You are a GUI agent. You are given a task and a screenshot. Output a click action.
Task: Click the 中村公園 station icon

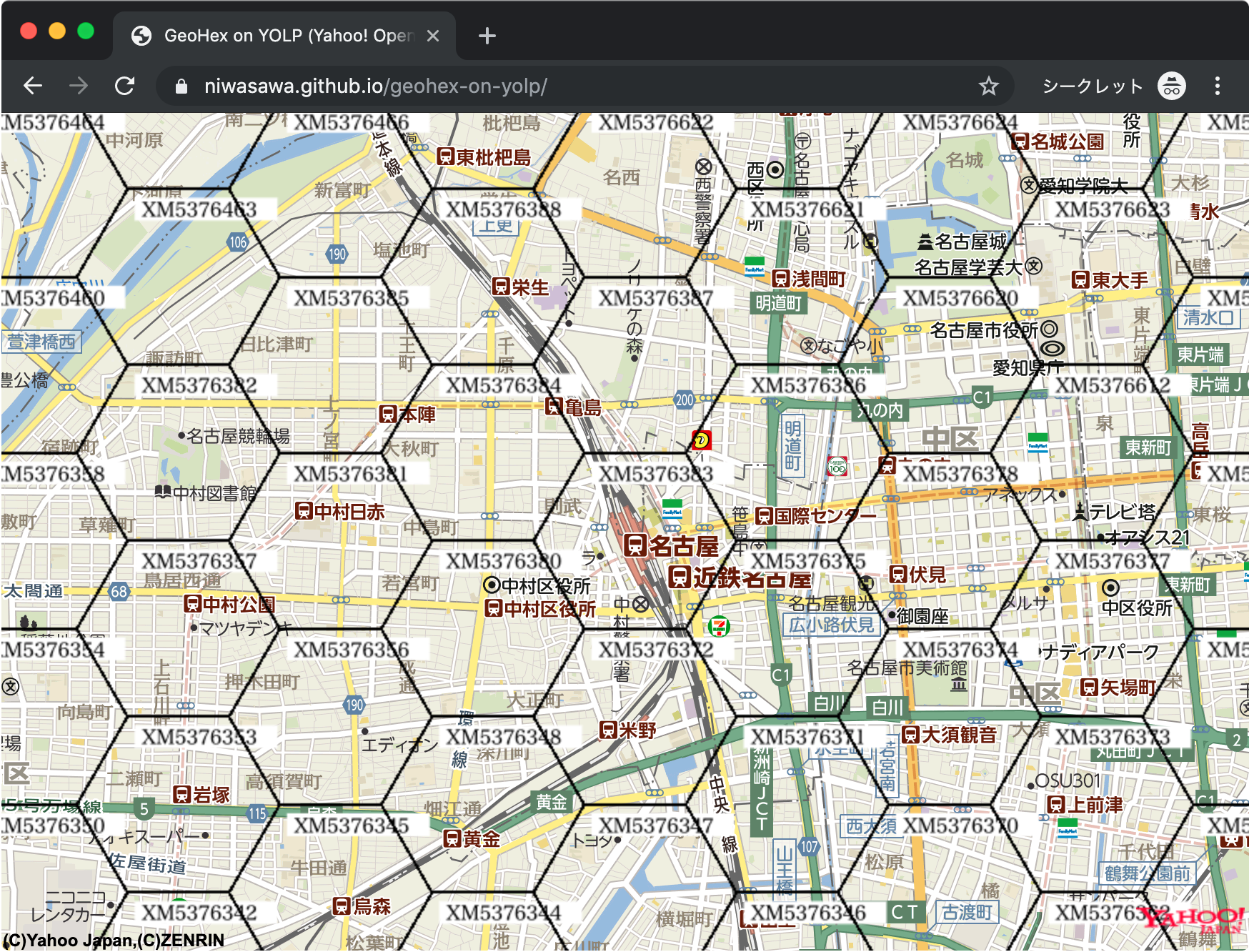pos(192,604)
